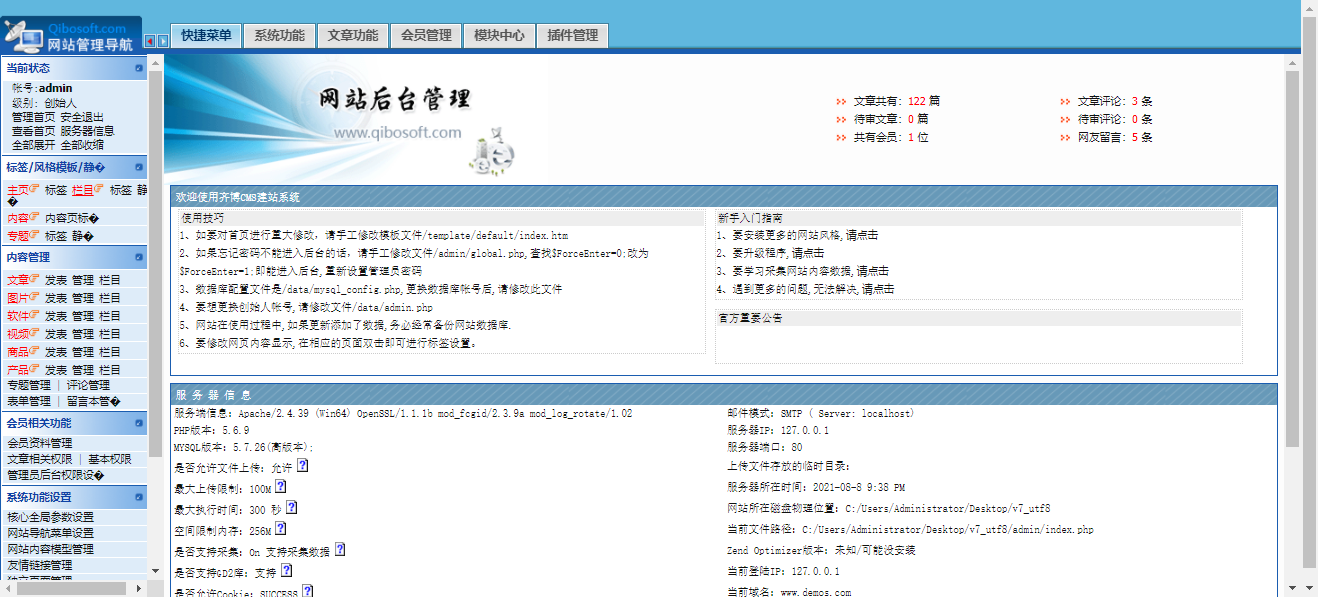The height and width of the screenshot is (597, 1318).
Task: Click the orange icon beside 视频
Action: (x=35, y=333)
